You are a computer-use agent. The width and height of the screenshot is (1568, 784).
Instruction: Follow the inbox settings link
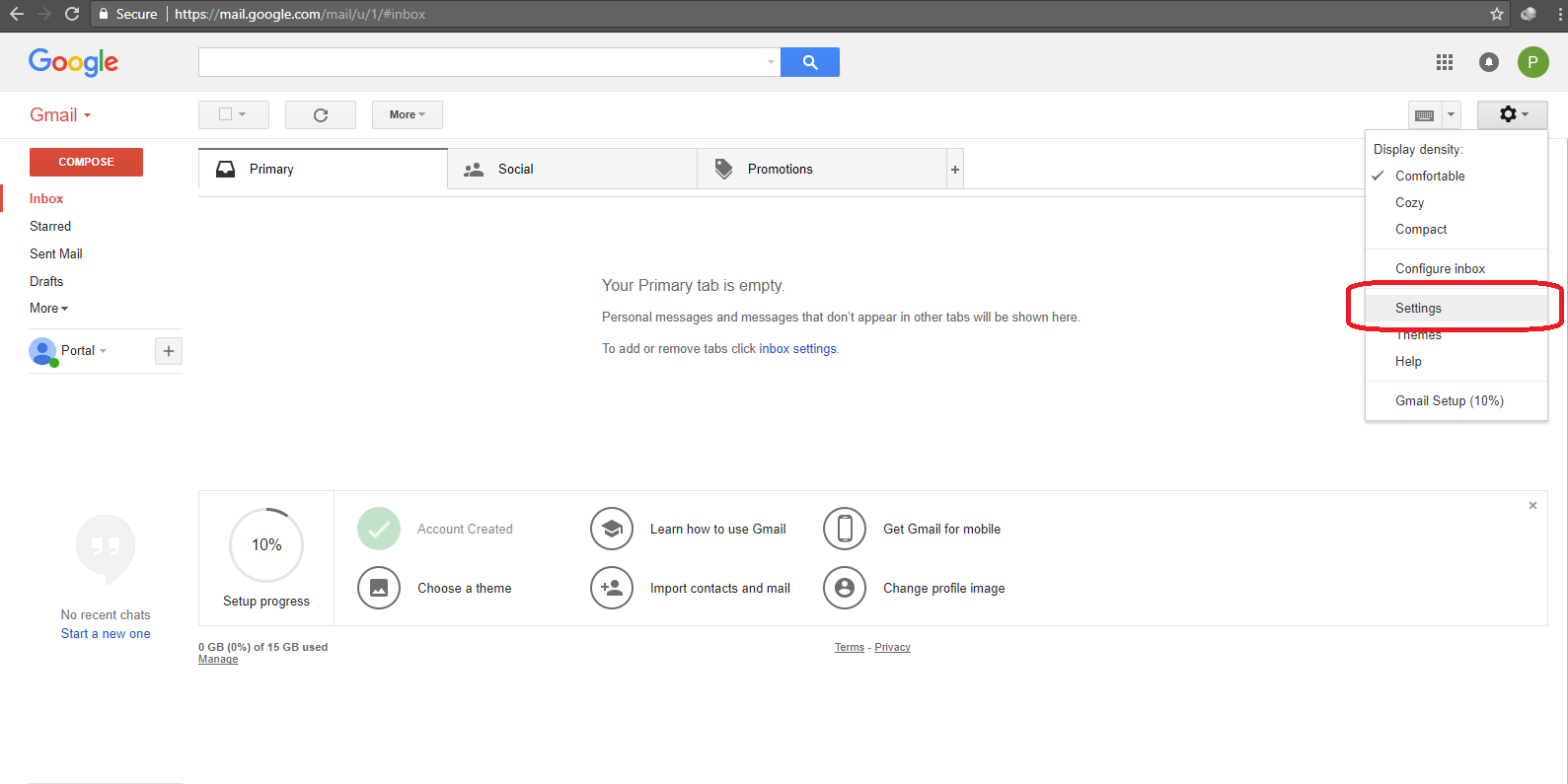(797, 349)
